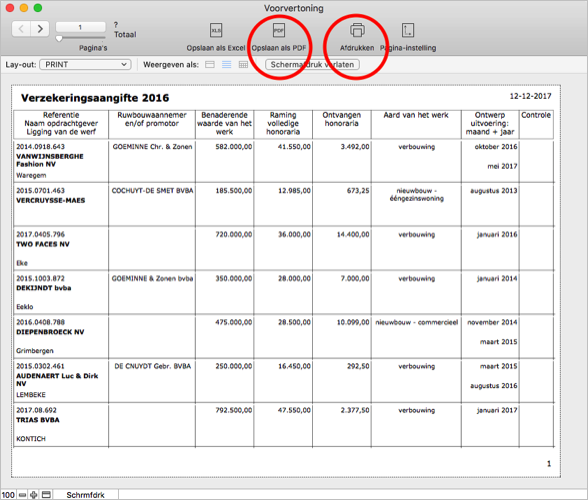Click value 185.500,00
This screenshot has height=500, width=588.
[x=234, y=191]
